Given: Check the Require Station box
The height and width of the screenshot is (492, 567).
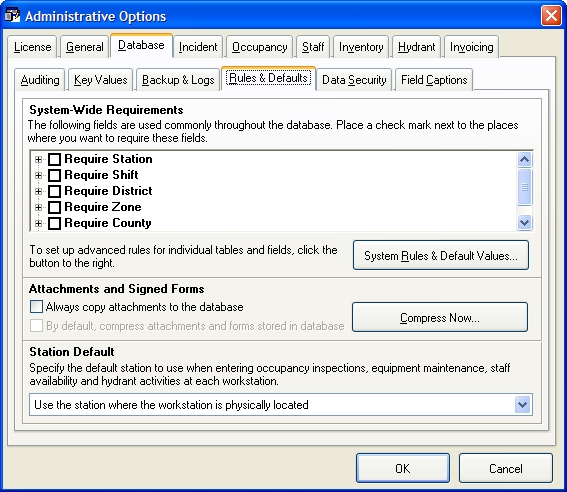Looking at the screenshot, I should tap(54, 159).
